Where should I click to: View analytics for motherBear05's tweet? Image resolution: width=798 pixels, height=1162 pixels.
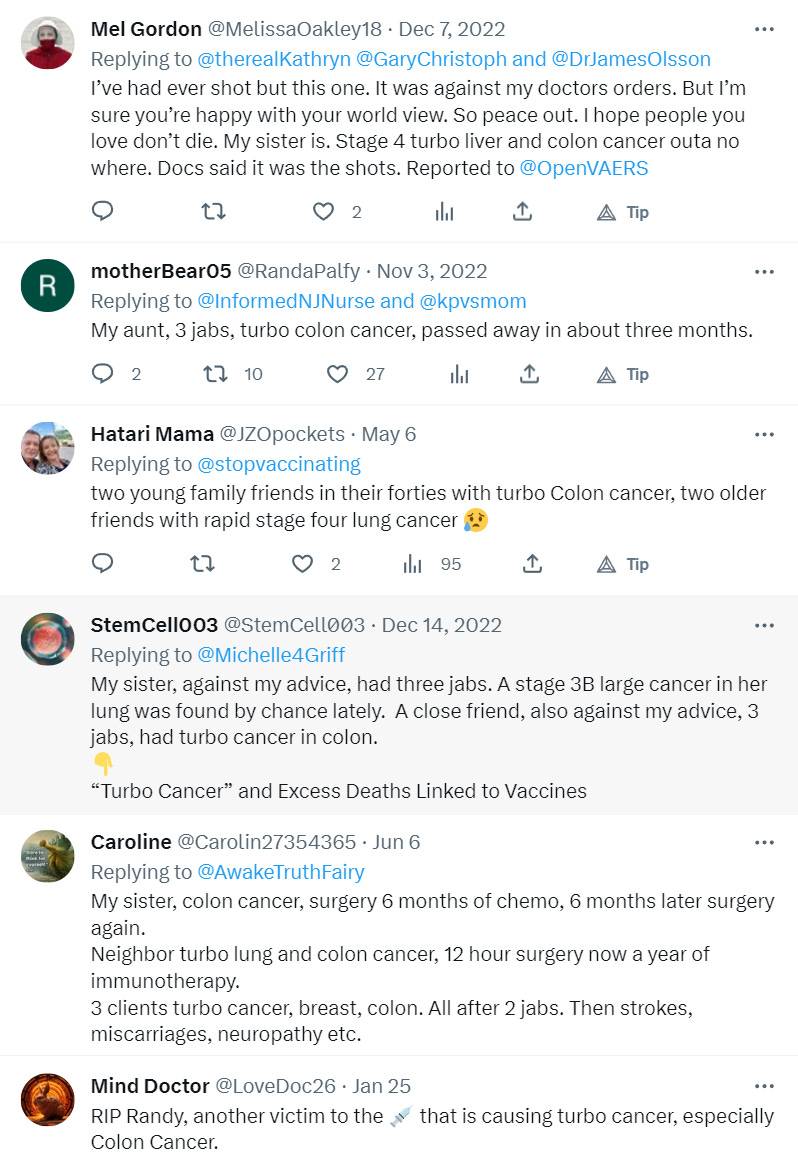[x=458, y=373]
